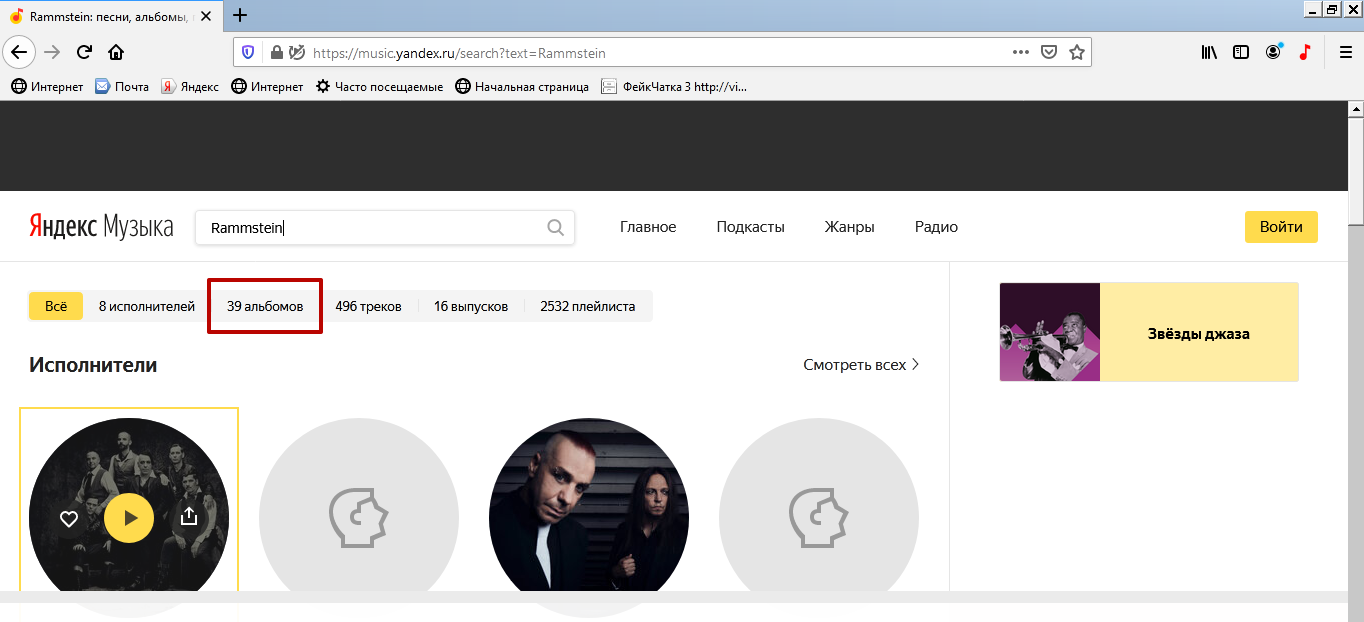Play the first Rammstein artist
The width and height of the screenshot is (1364, 622).
[129, 518]
